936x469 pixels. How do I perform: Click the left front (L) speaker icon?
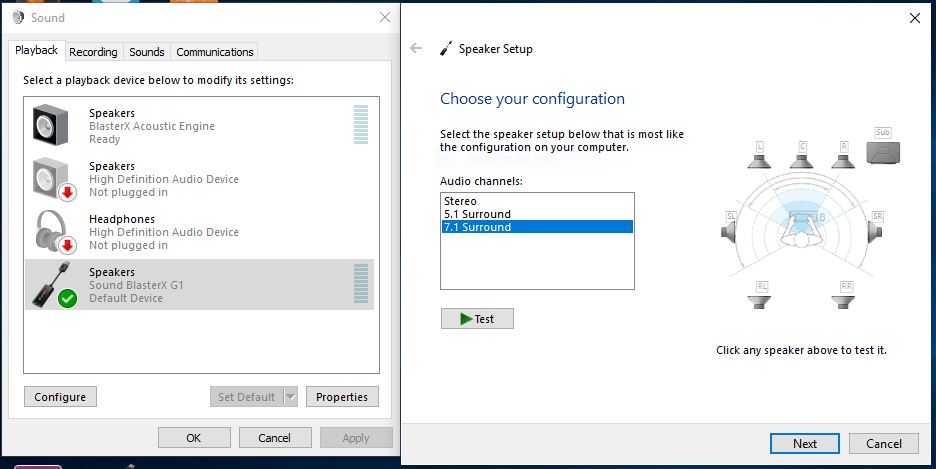coord(761,153)
